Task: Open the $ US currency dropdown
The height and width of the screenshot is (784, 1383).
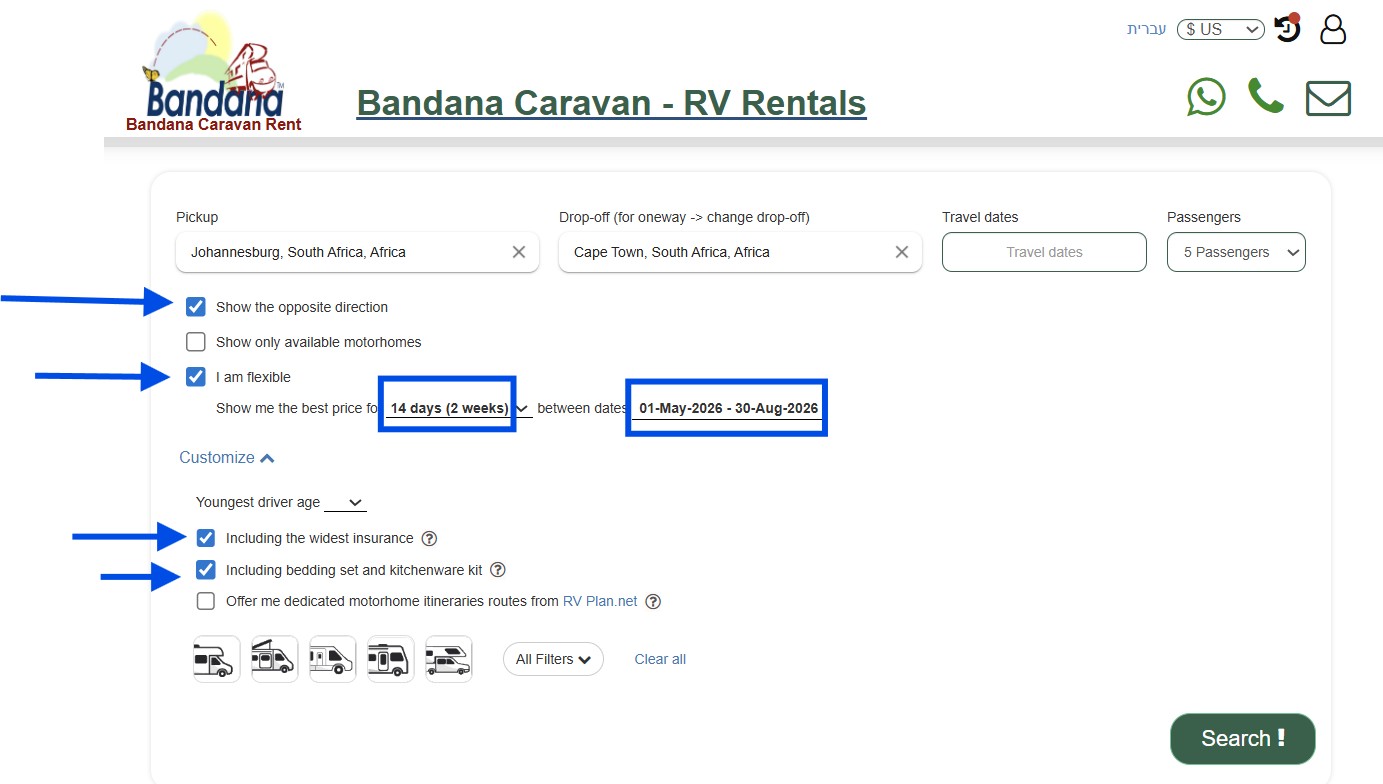Action: click(1220, 29)
